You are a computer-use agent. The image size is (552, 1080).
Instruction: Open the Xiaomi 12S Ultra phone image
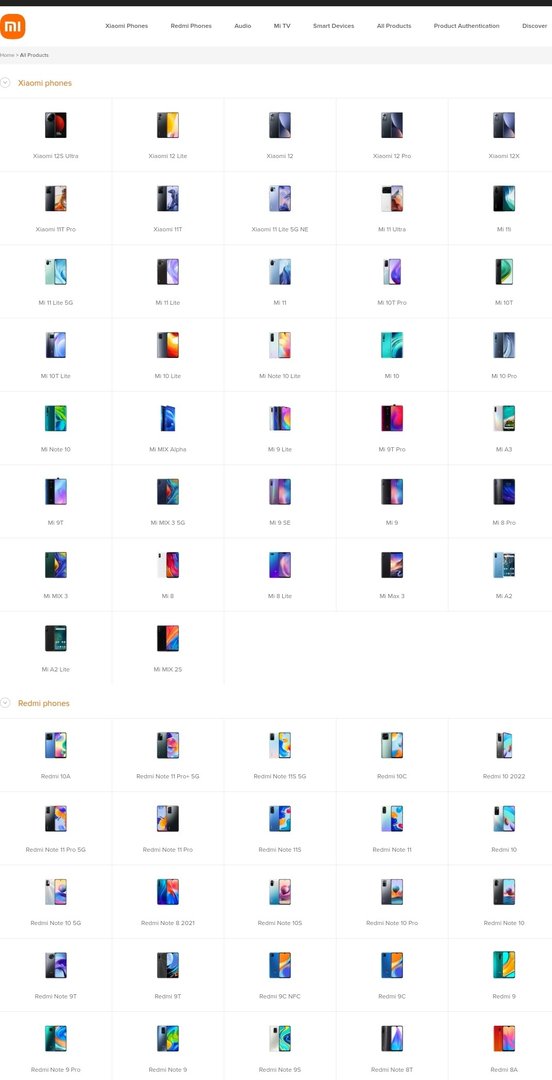56,125
